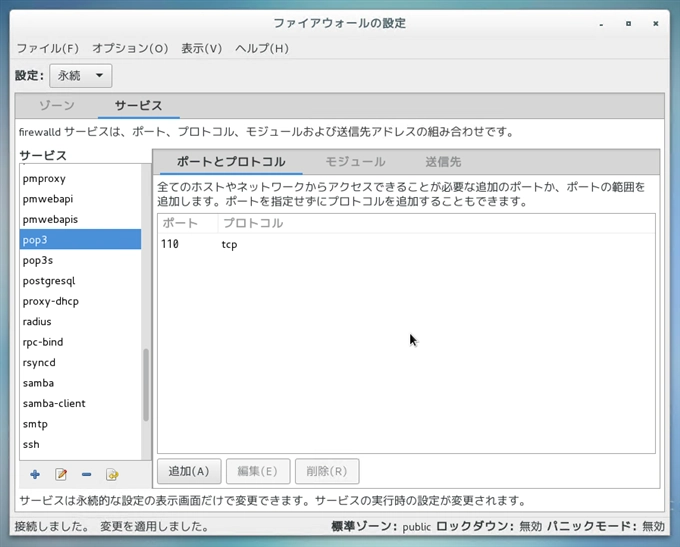
Task: Select samba in the service list
Action: (80, 383)
